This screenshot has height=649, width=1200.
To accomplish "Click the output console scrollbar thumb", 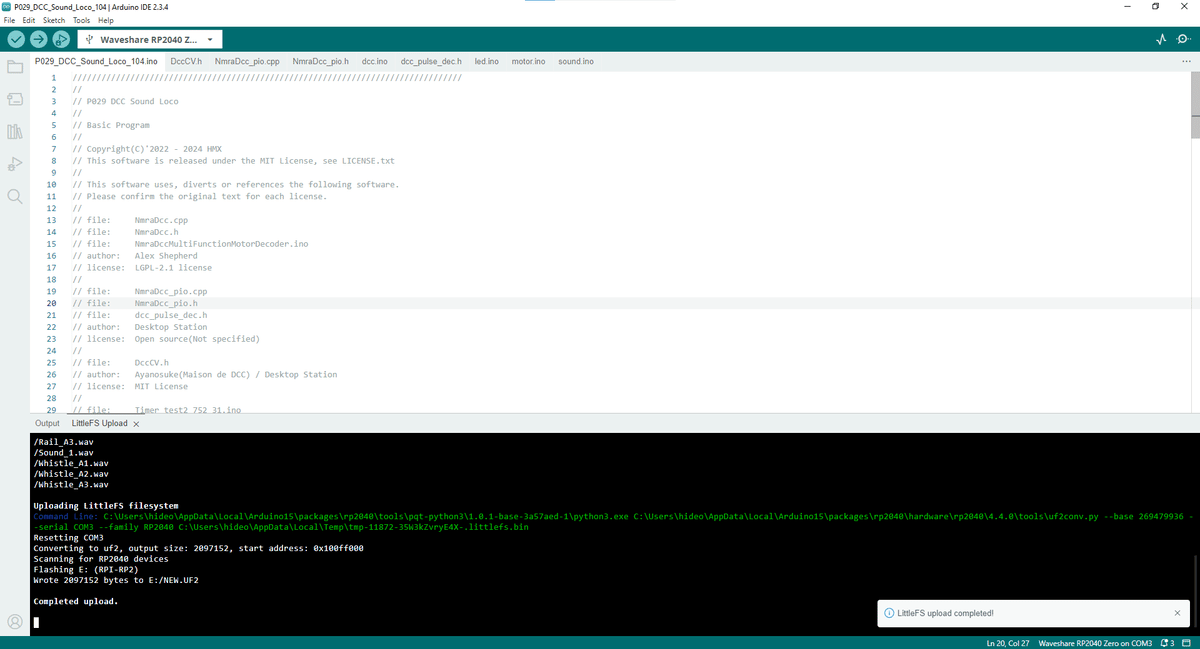I will (x=1195, y=590).
